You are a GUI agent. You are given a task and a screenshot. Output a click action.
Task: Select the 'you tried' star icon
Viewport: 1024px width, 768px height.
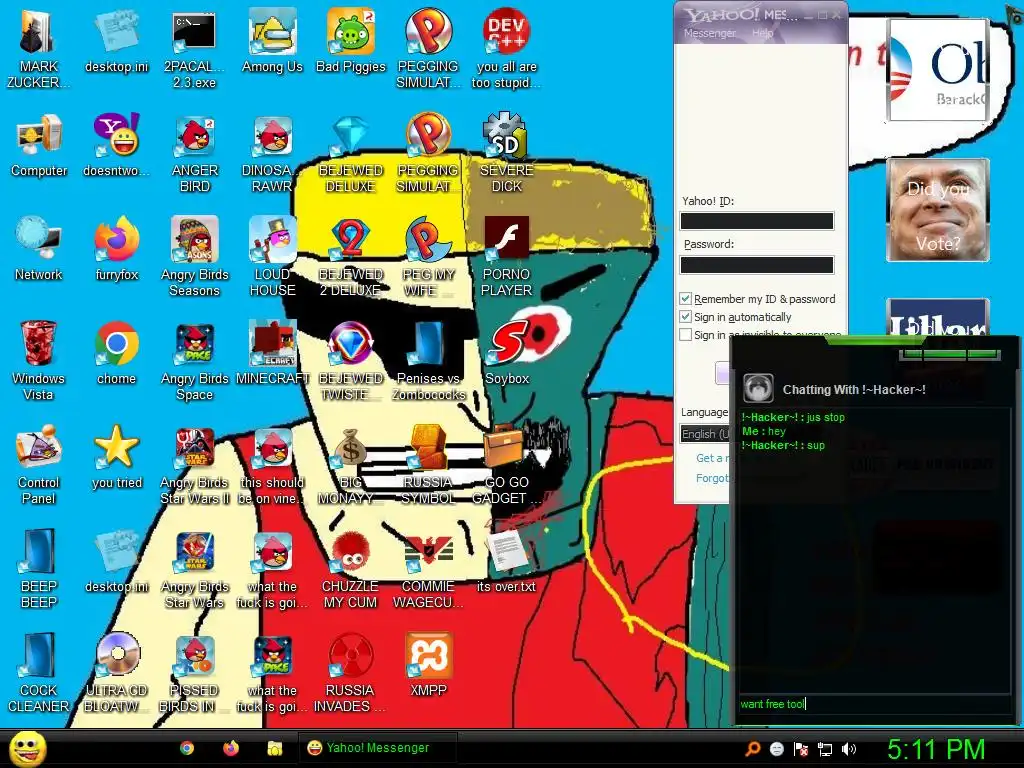[x=117, y=456]
